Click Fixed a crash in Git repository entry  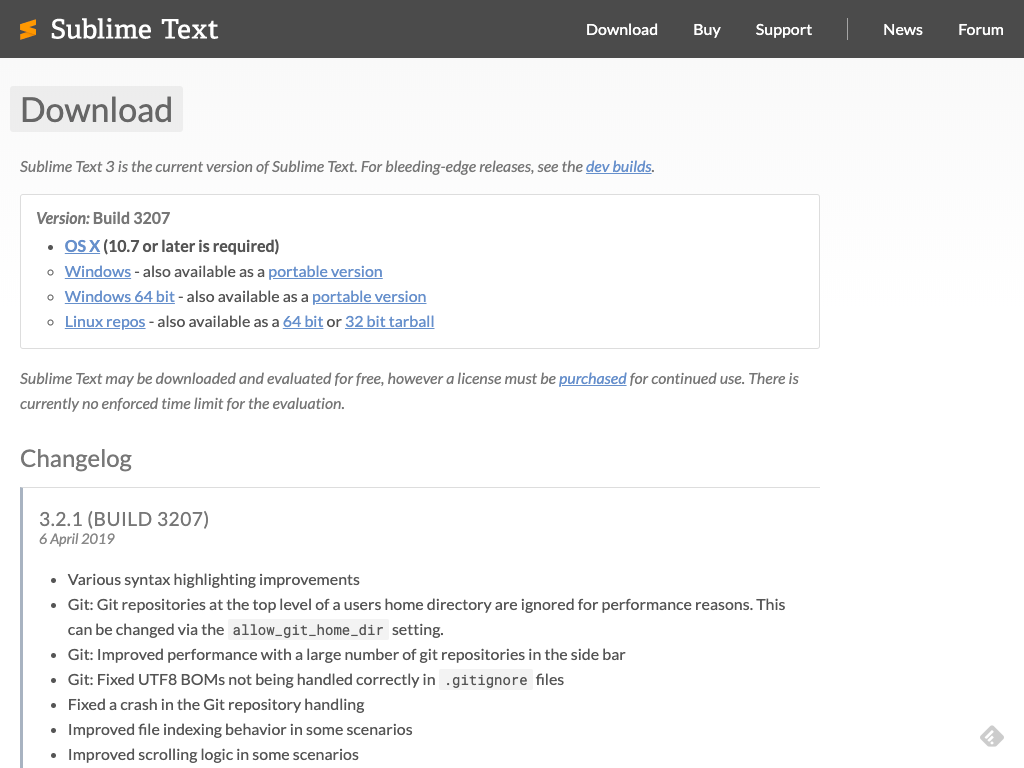216,705
